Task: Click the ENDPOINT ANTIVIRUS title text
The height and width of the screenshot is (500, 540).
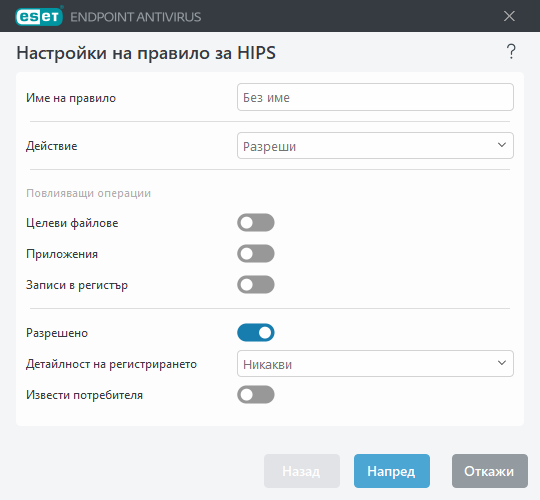Action: tap(136, 17)
